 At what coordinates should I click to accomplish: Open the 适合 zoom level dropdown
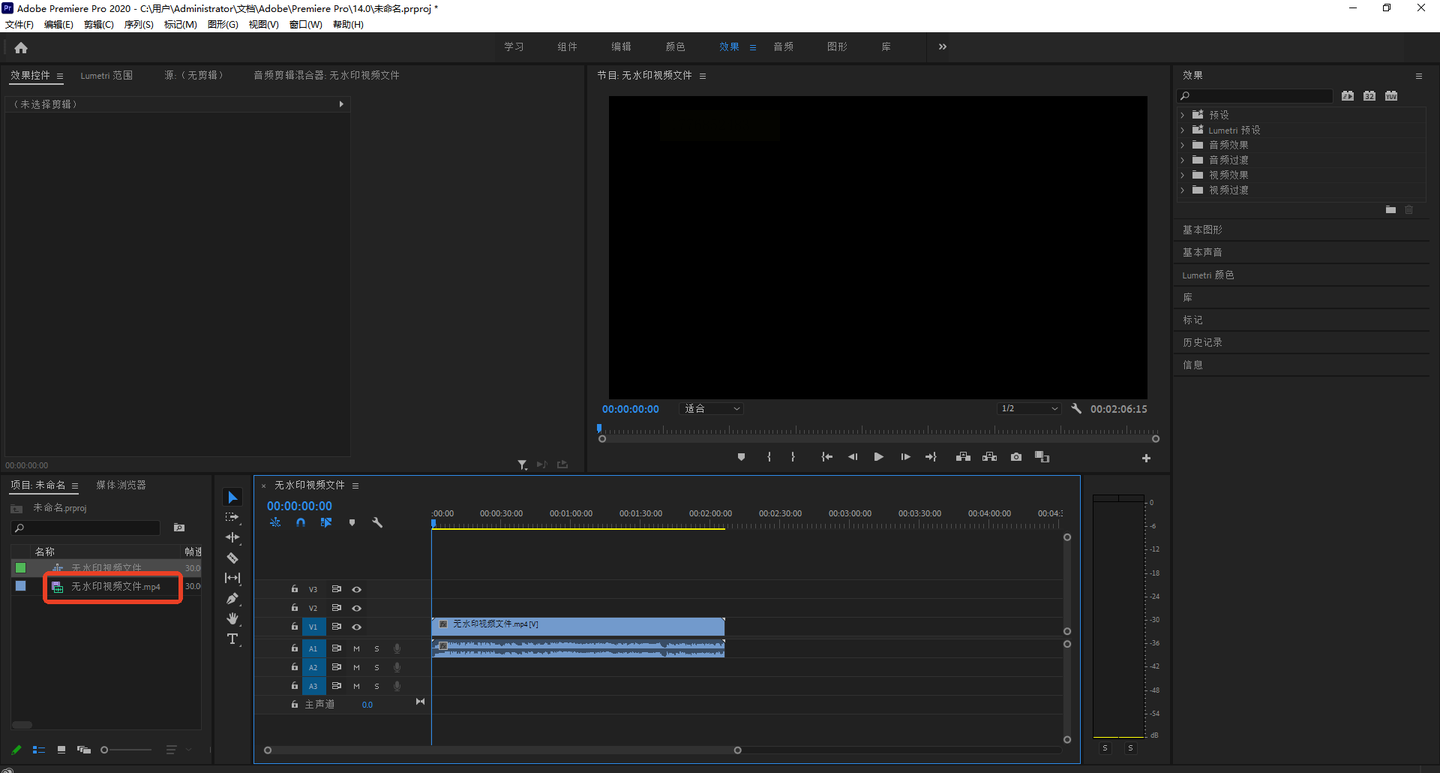[x=712, y=409]
